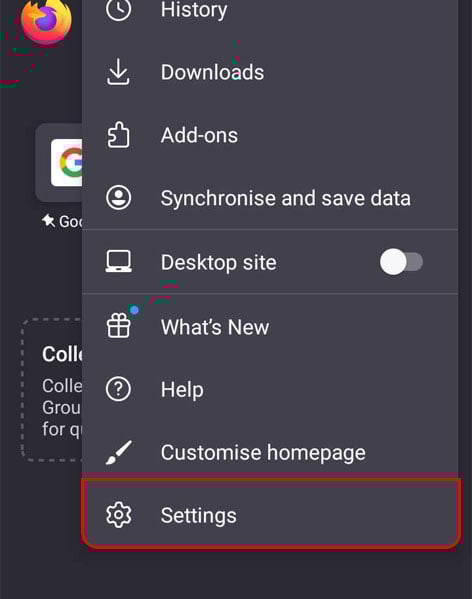
Task: Click the Downloads arrow icon
Action: pos(118,72)
